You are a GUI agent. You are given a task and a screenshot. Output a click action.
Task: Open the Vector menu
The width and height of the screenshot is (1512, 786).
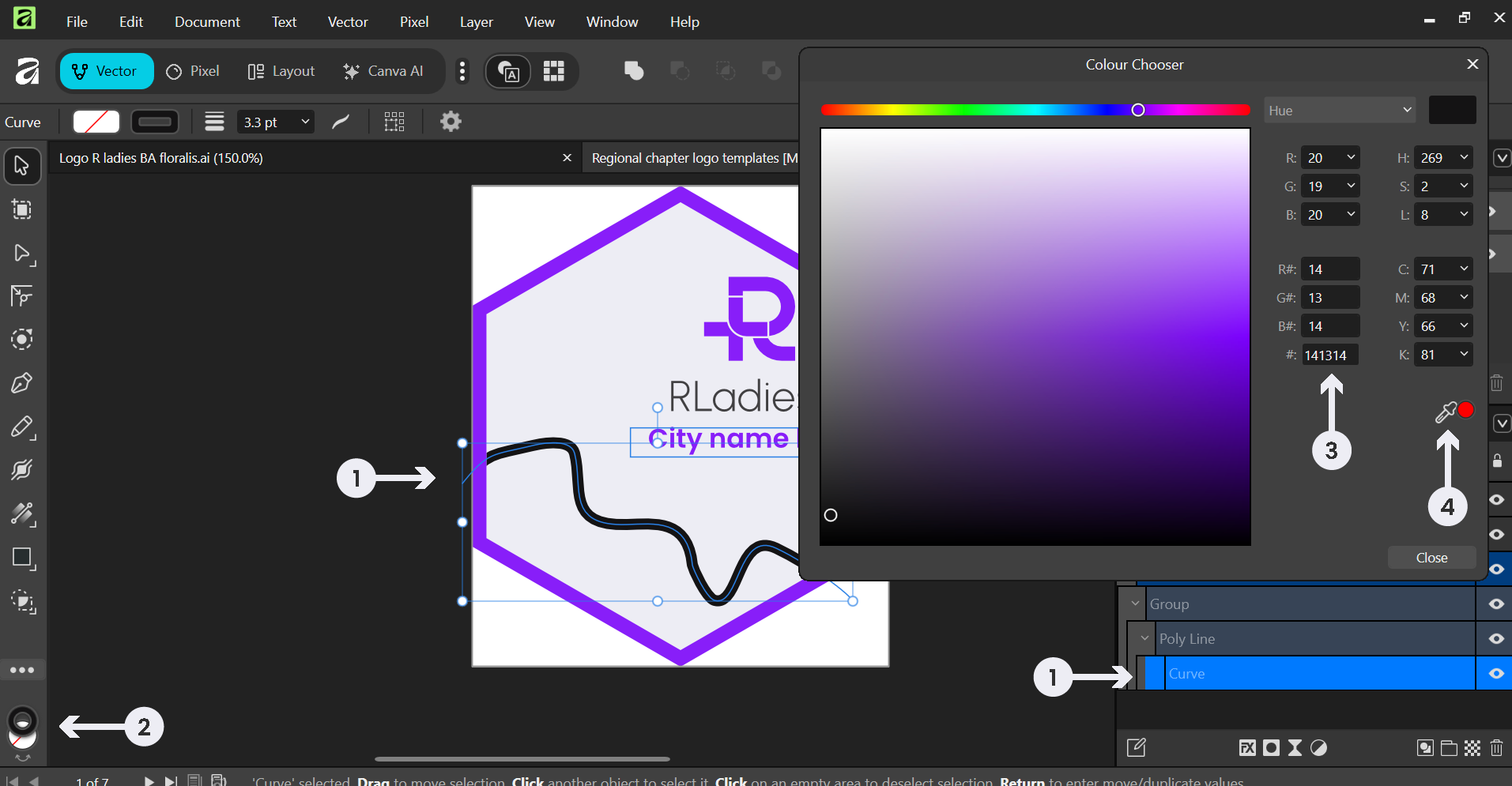coord(348,22)
